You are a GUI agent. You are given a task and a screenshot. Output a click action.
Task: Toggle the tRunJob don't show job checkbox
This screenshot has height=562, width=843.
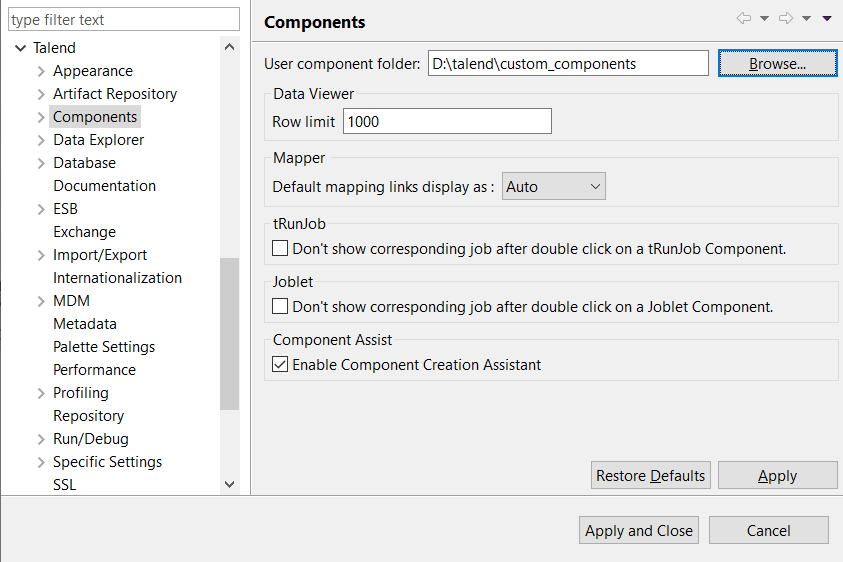click(x=280, y=248)
